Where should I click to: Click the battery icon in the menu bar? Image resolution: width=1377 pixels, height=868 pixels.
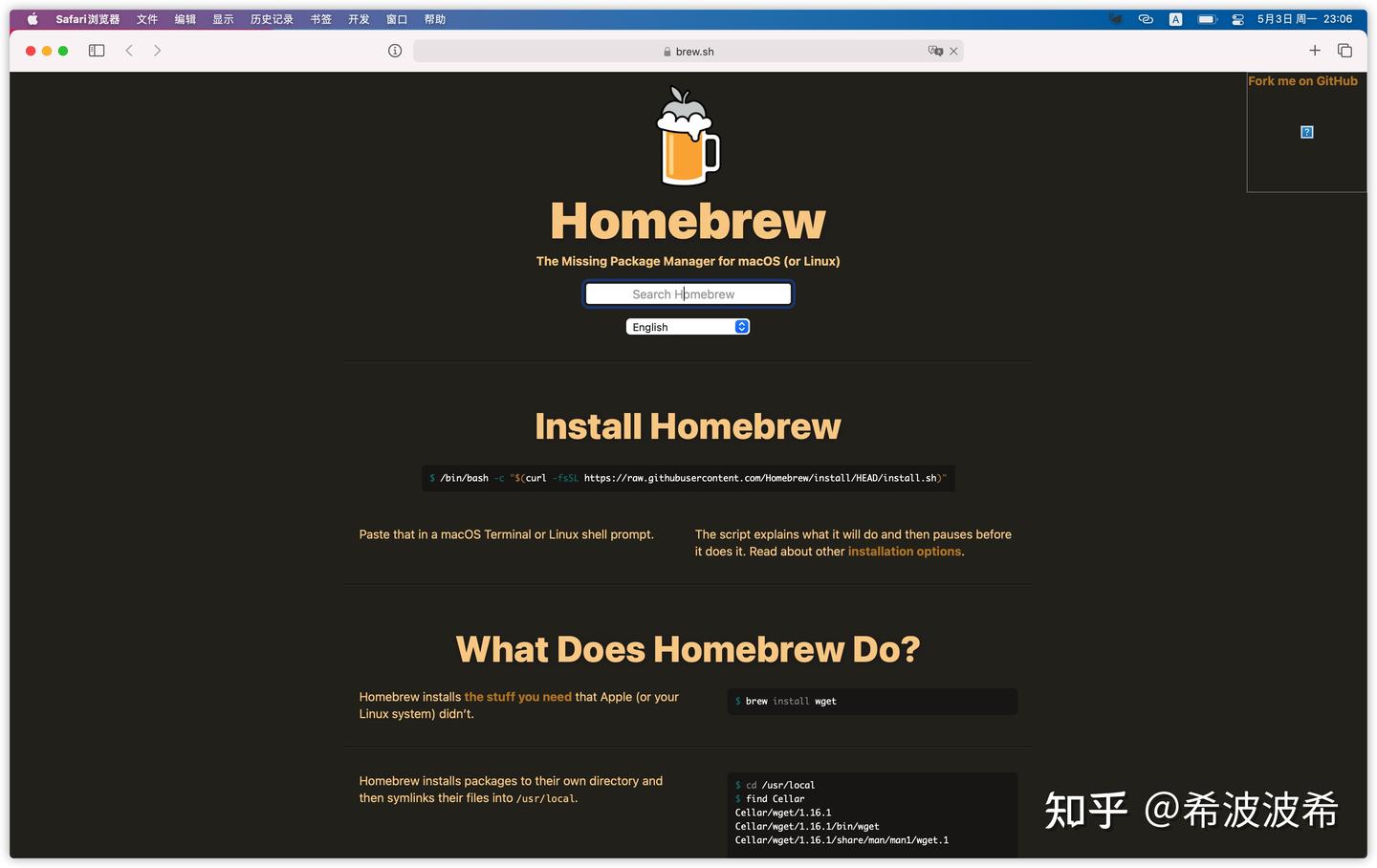(1206, 18)
